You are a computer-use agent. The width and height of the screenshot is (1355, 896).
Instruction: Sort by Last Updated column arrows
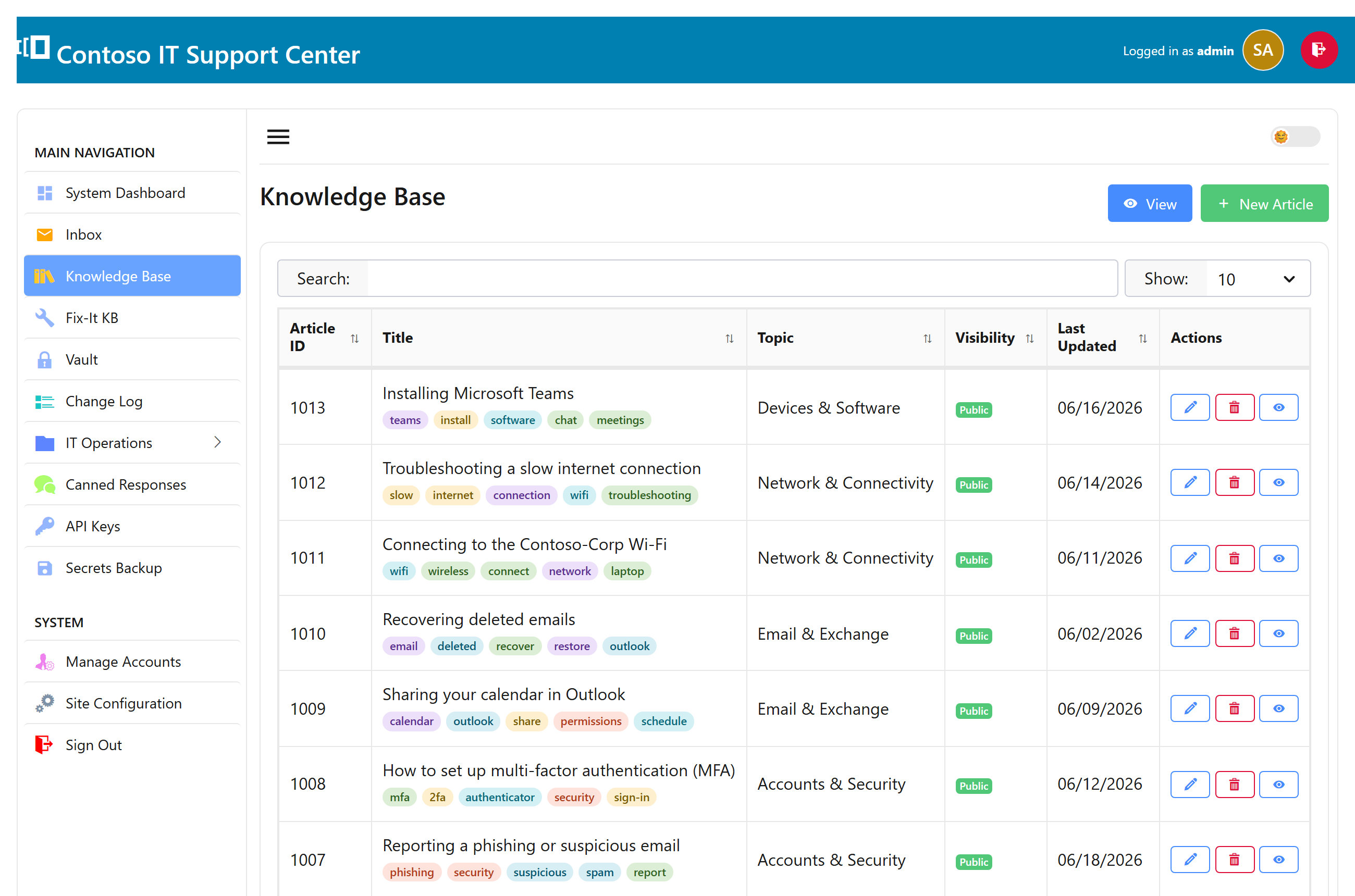pyautogui.click(x=1143, y=338)
